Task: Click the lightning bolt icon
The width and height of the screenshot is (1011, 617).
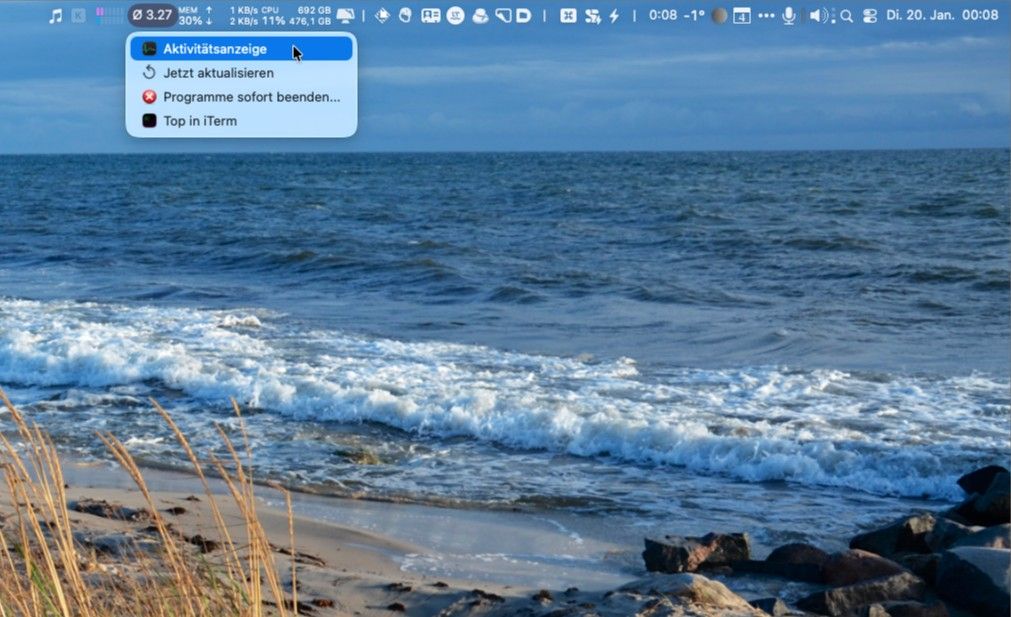Action: tap(614, 15)
